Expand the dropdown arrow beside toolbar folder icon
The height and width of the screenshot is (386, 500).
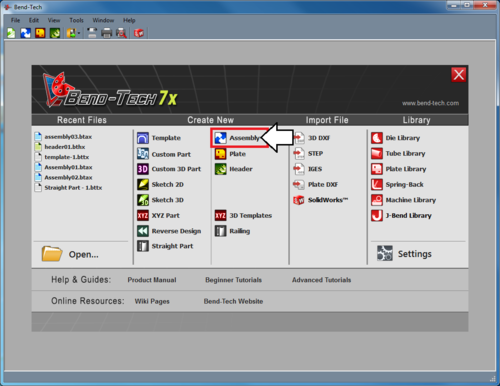click(x=79, y=33)
